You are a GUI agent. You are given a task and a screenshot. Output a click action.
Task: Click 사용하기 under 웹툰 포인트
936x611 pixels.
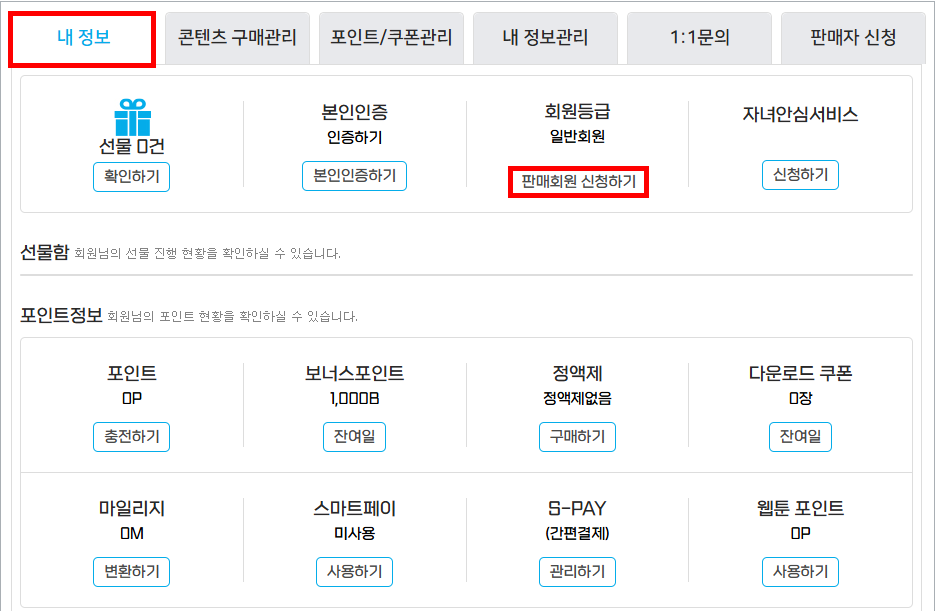[800, 572]
